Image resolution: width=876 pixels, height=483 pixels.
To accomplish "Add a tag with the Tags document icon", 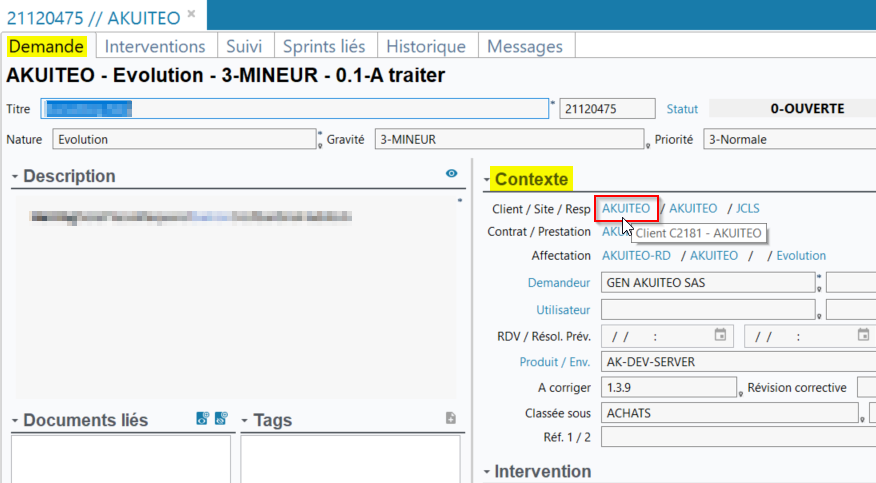I will click(451, 418).
